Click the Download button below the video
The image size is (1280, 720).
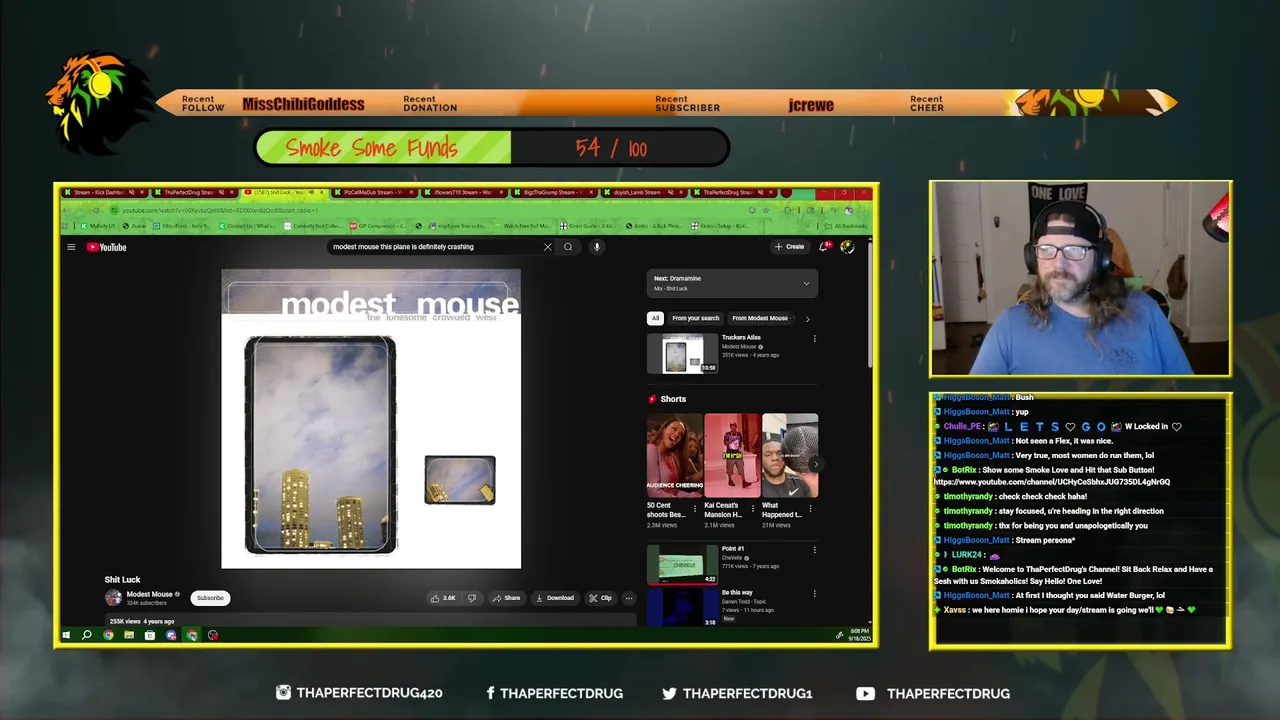(x=555, y=598)
